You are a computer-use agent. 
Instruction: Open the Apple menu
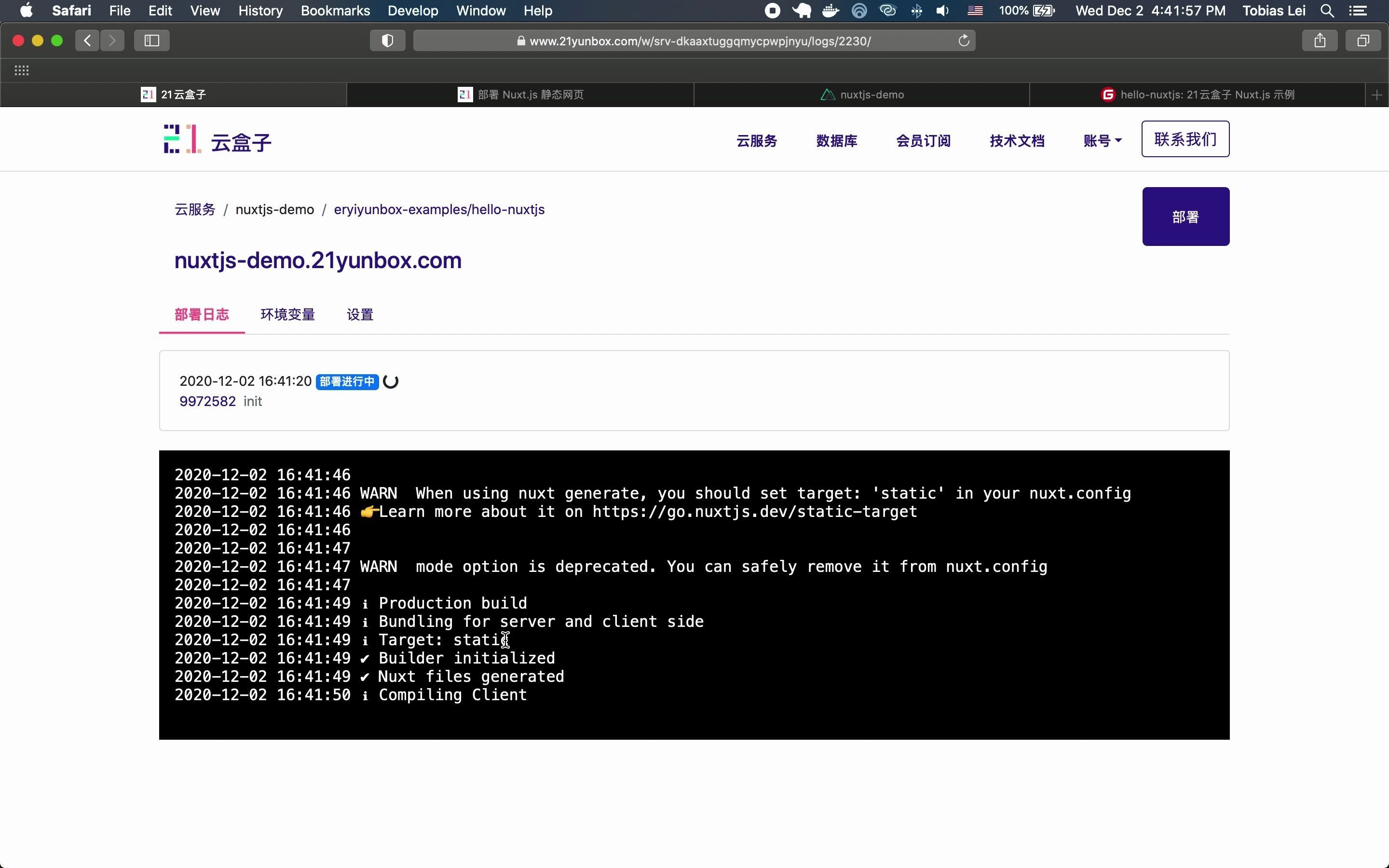27,10
